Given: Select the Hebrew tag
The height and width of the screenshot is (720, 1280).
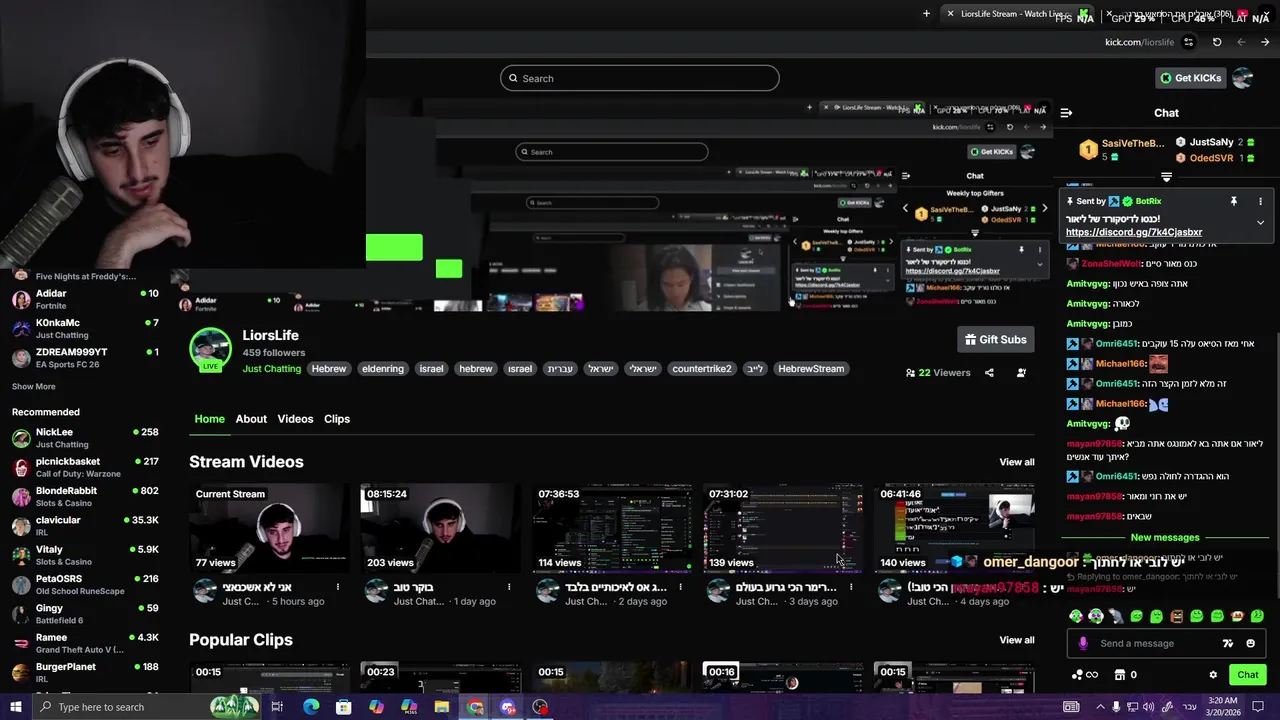Looking at the screenshot, I should (x=328, y=369).
